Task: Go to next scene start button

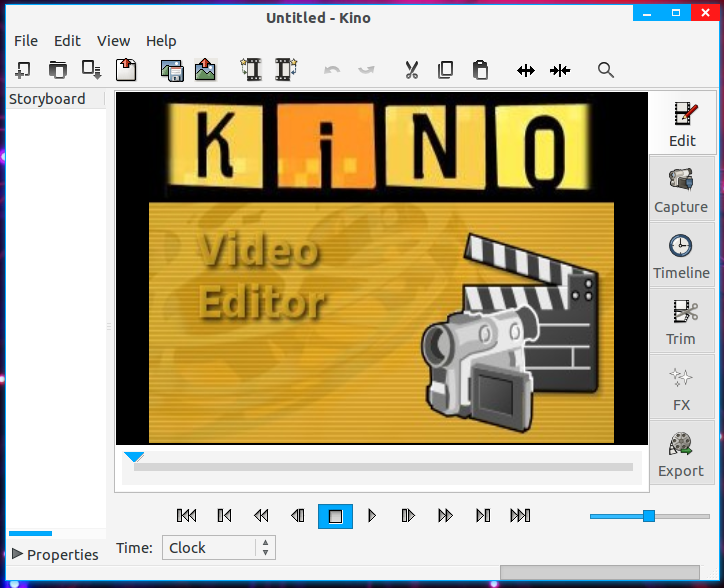Action: tap(483, 515)
